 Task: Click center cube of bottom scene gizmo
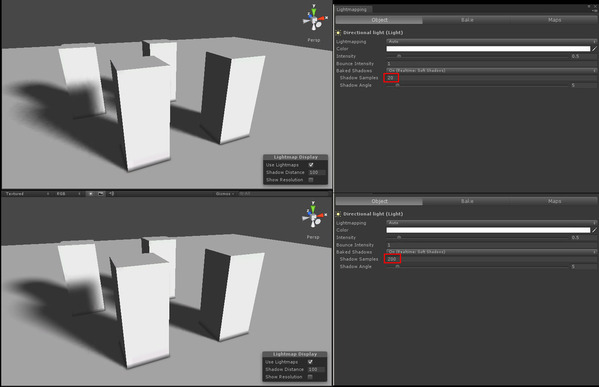[314, 218]
